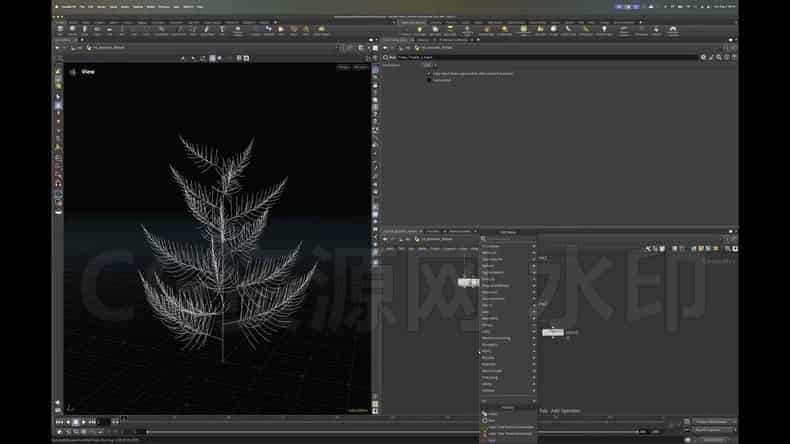Open the Assets menu
Viewport: 790px width, 444px height.
pyautogui.click(x=113, y=7)
